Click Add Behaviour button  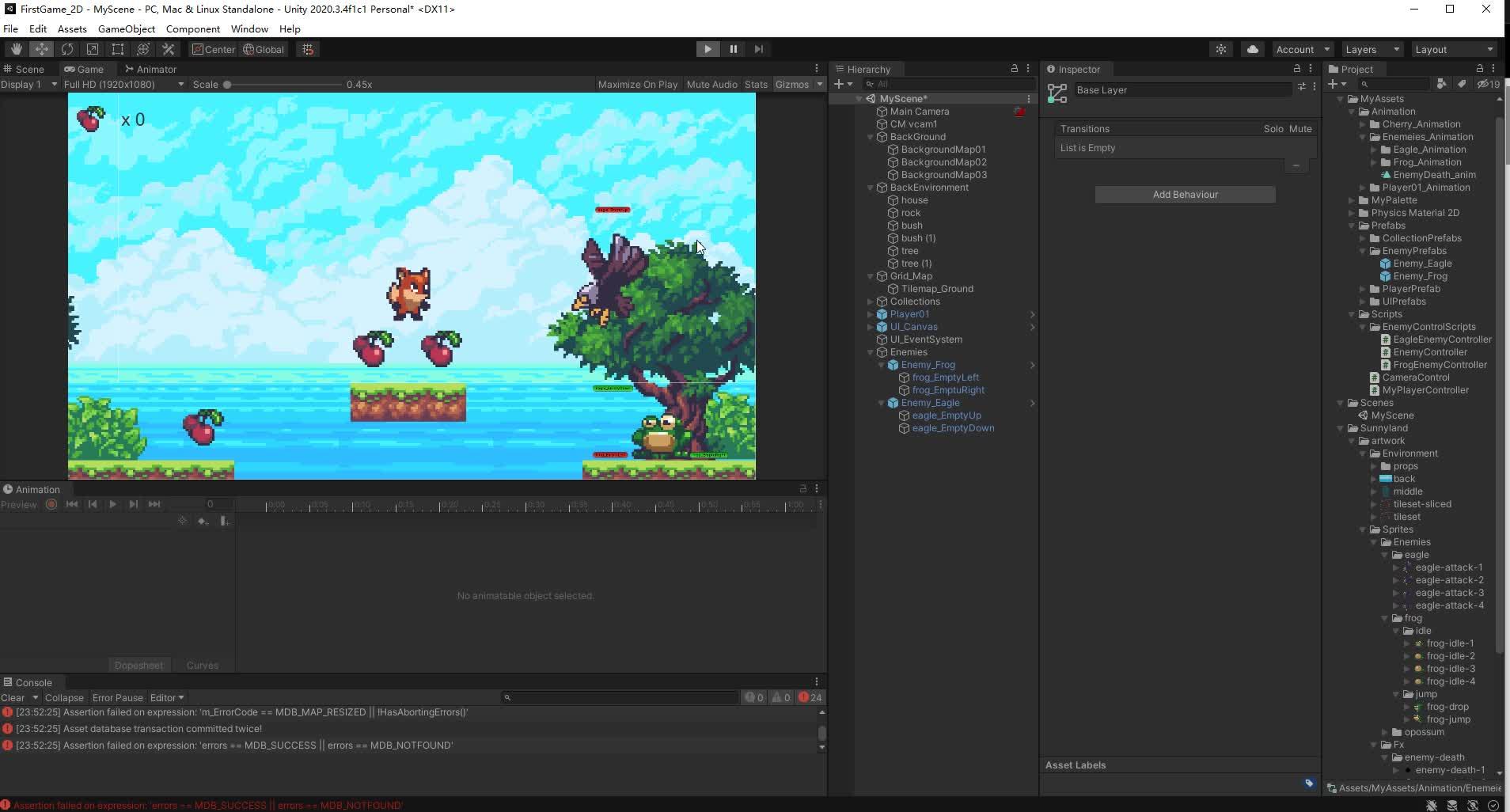[1185, 195]
